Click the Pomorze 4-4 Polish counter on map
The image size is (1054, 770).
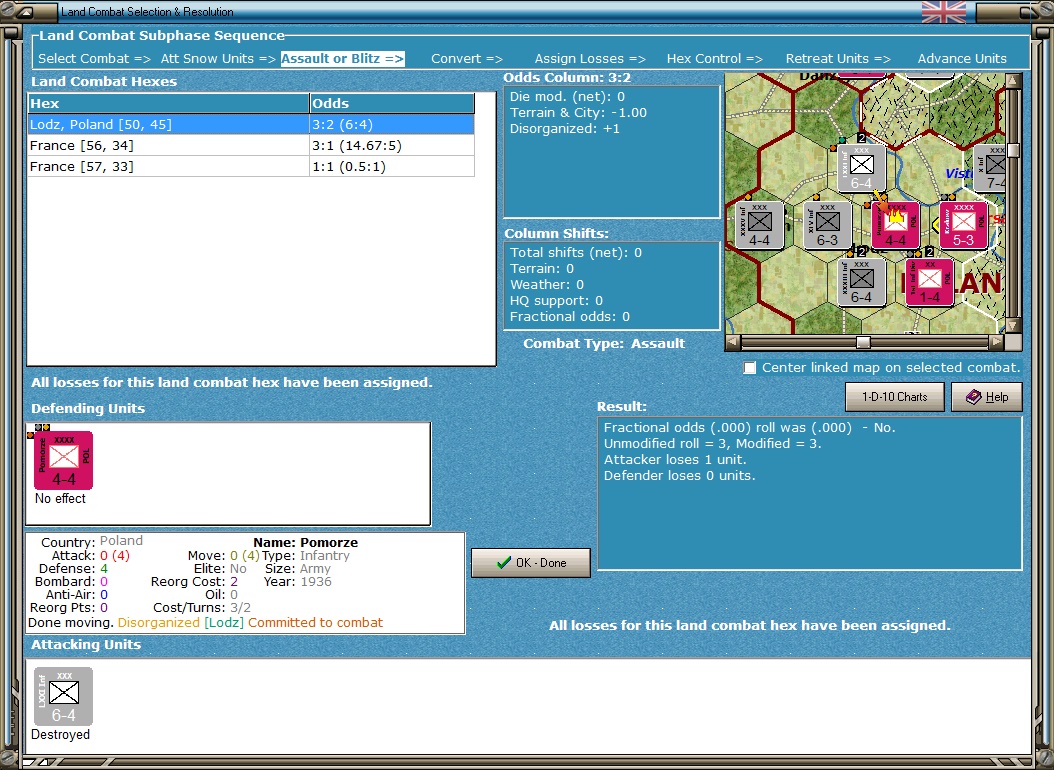coord(895,224)
